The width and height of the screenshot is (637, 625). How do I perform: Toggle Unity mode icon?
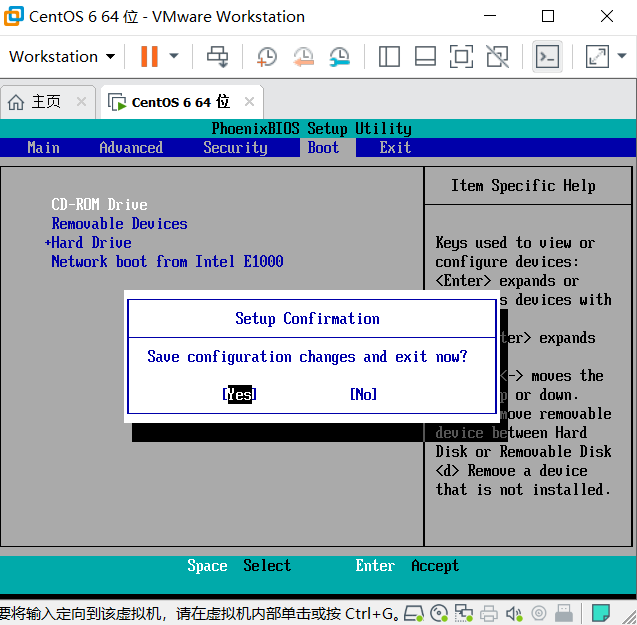[x=497, y=56]
